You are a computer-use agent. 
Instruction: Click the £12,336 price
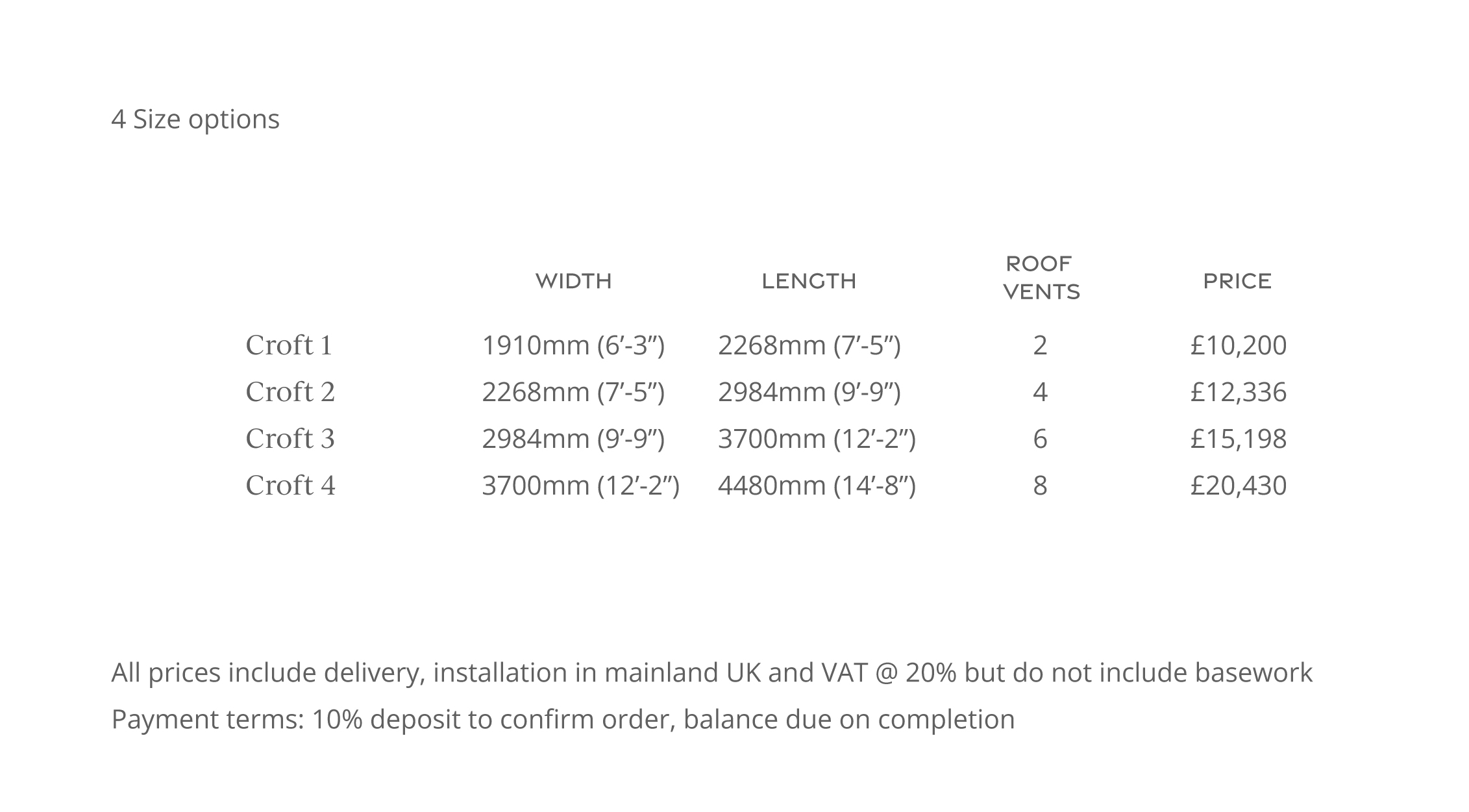pos(1239,392)
